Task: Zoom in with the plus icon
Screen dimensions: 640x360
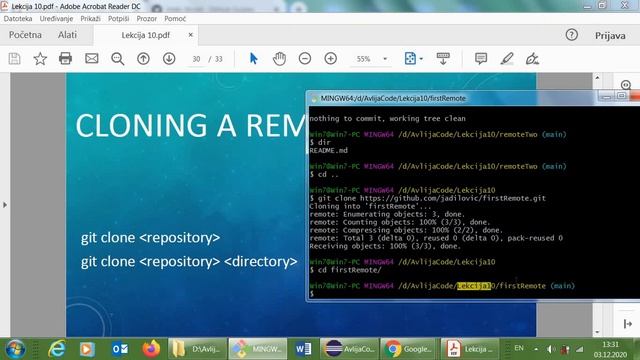Action: pyautogui.click(x=331, y=59)
